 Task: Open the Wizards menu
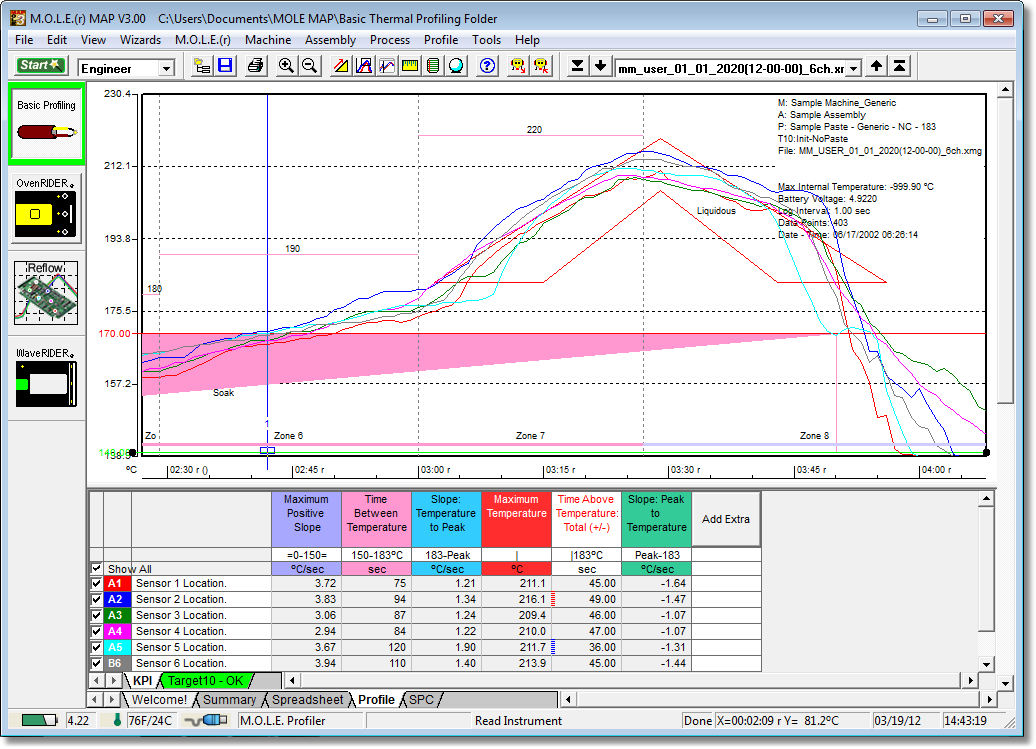tap(140, 40)
